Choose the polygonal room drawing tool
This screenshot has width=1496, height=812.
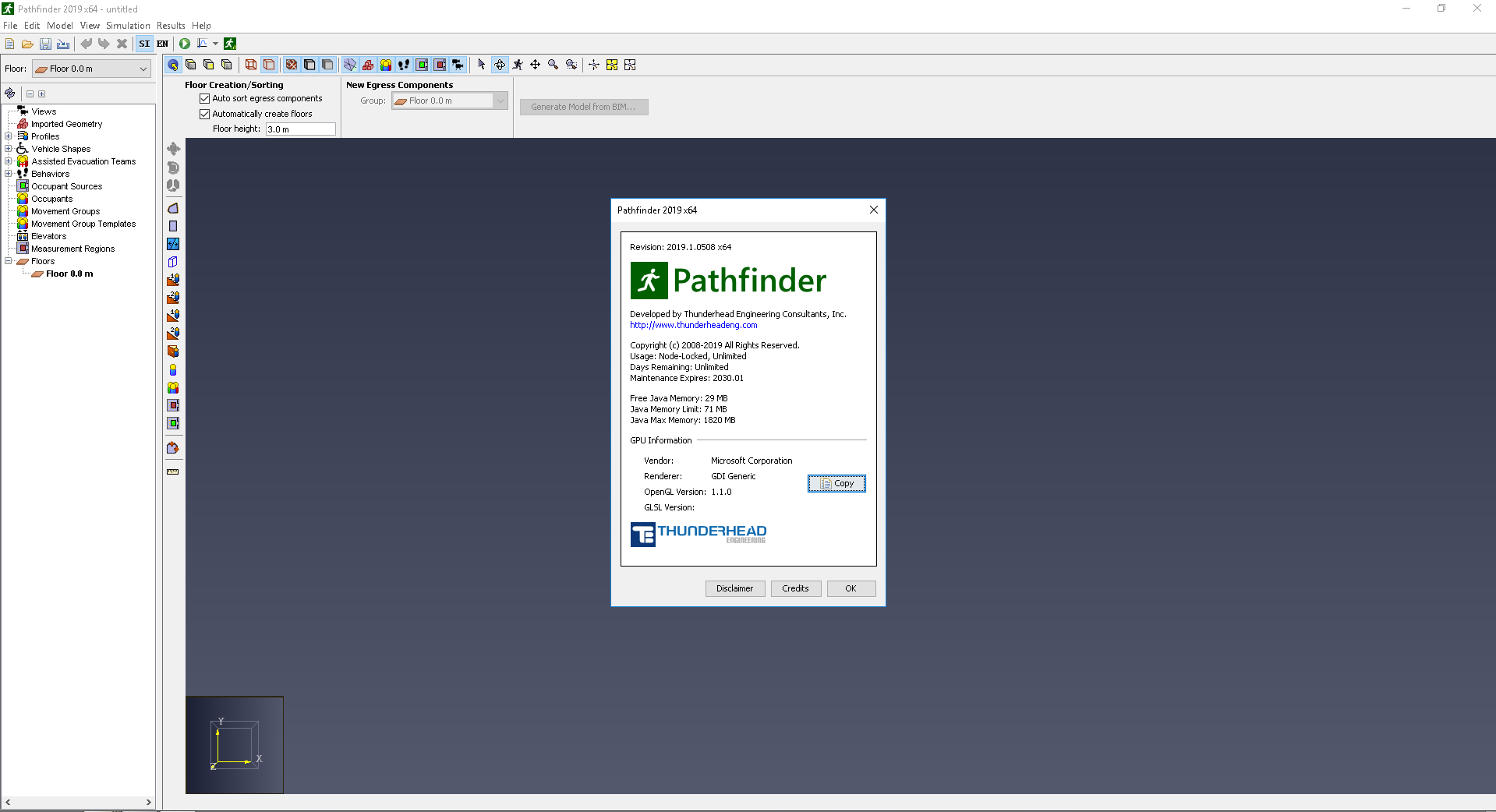coord(173,208)
